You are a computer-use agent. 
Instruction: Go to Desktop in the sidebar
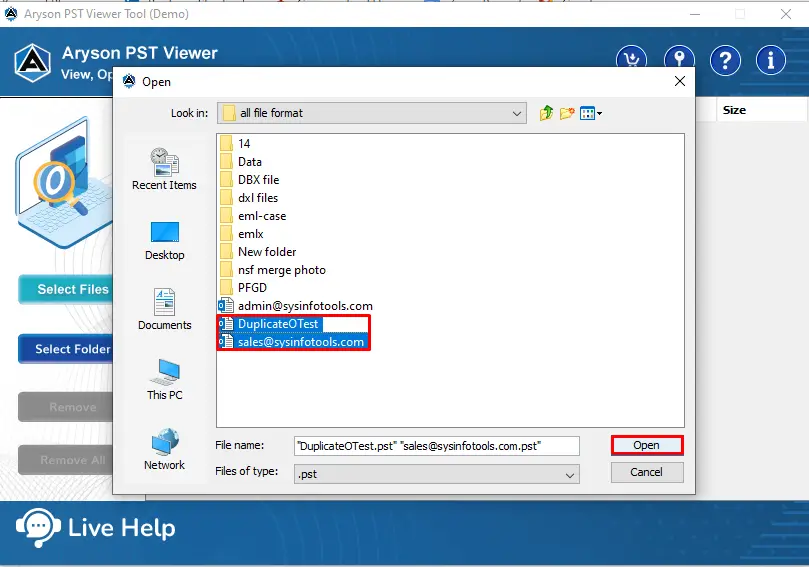[164, 240]
